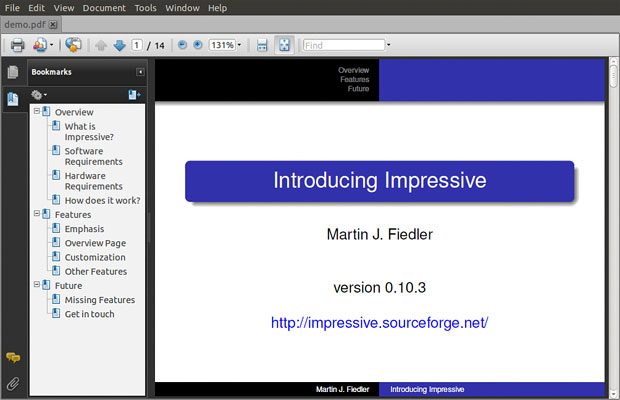Open the Document menu
The width and height of the screenshot is (620, 400).
click(104, 8)
